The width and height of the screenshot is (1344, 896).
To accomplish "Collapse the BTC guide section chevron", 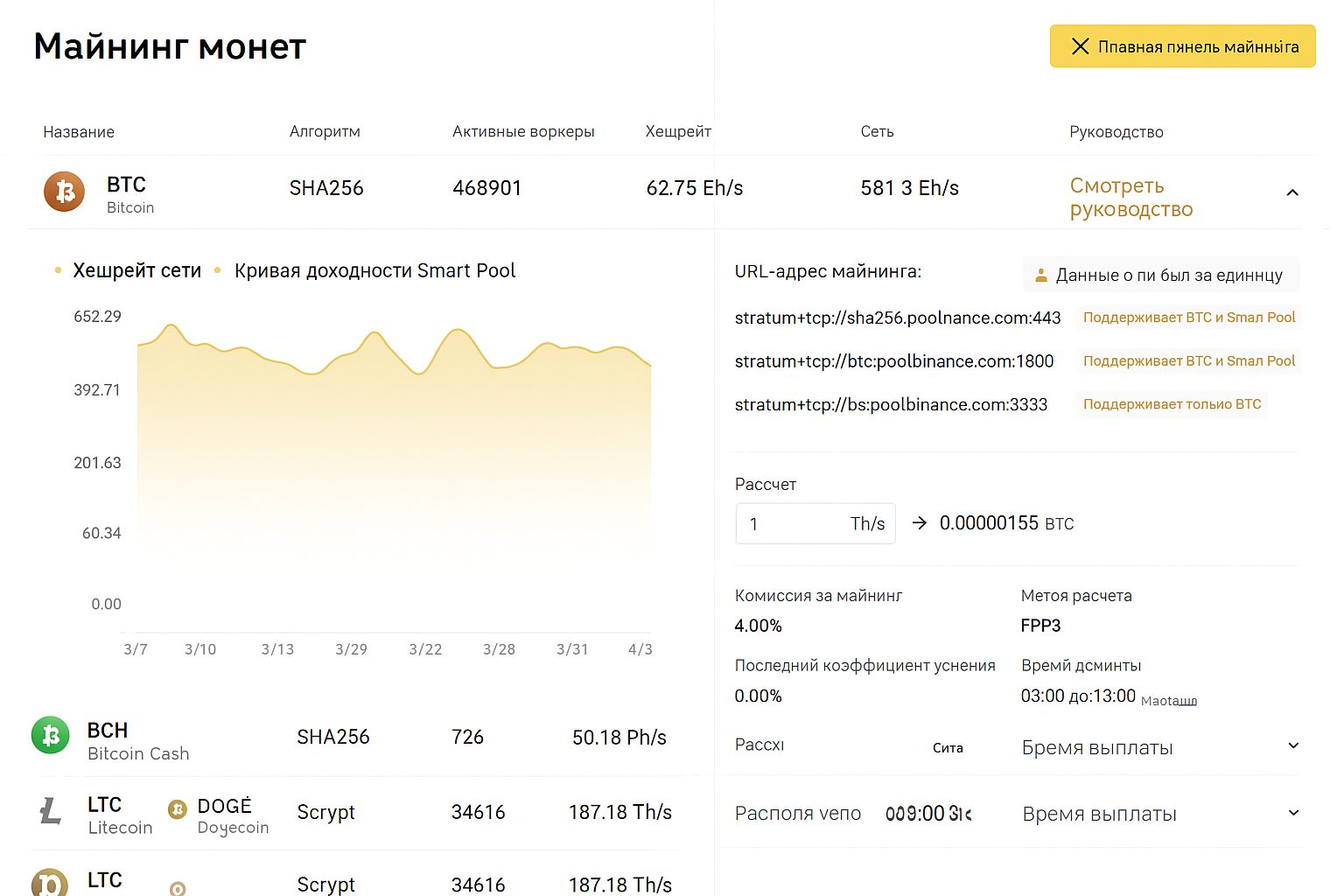I will coord(1292,191).
